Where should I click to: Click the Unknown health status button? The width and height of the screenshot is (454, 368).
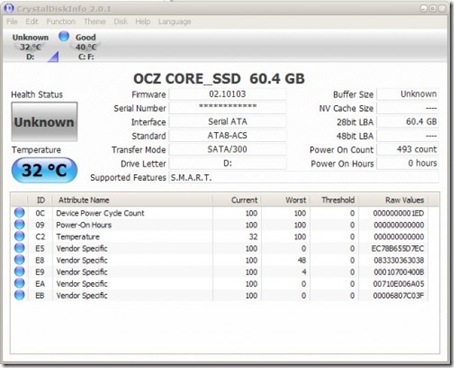click(44, 122)
